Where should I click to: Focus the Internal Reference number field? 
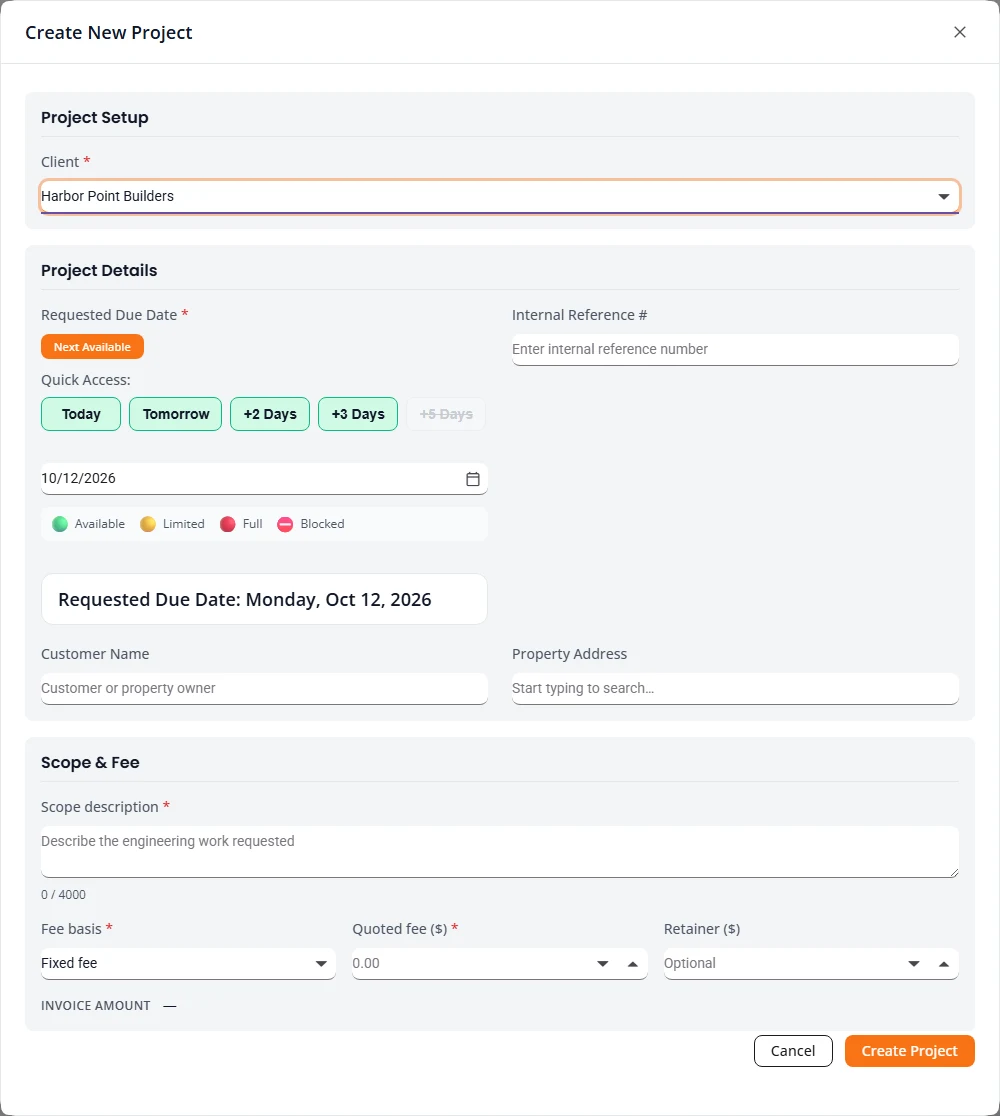735,349
